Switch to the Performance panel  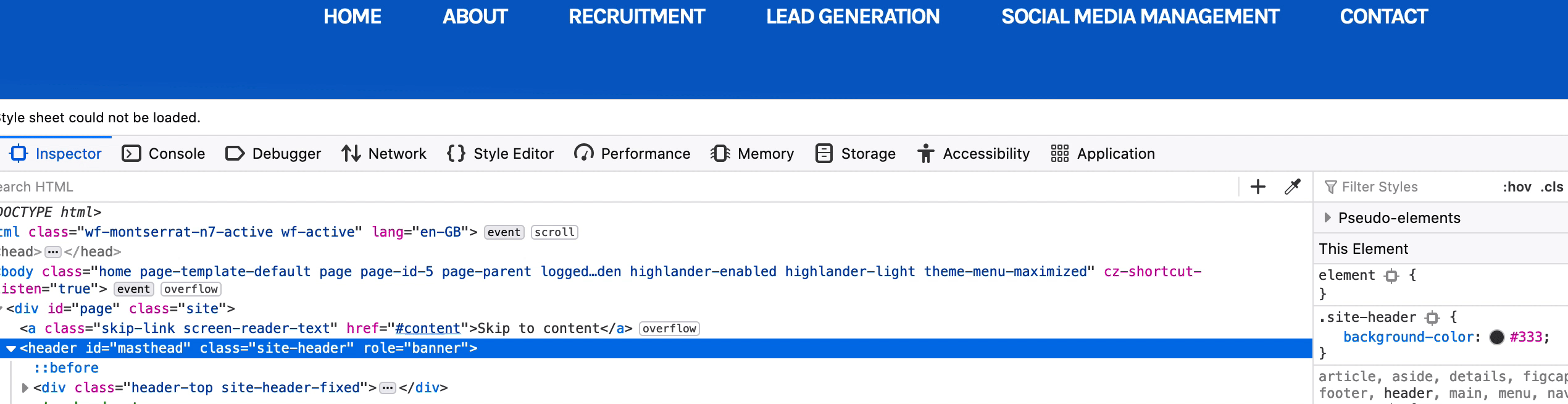tap(644, 154)
